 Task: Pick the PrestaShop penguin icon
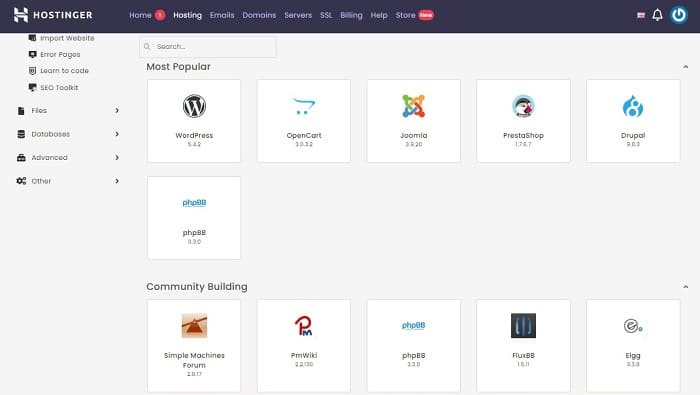coord(523,106)
